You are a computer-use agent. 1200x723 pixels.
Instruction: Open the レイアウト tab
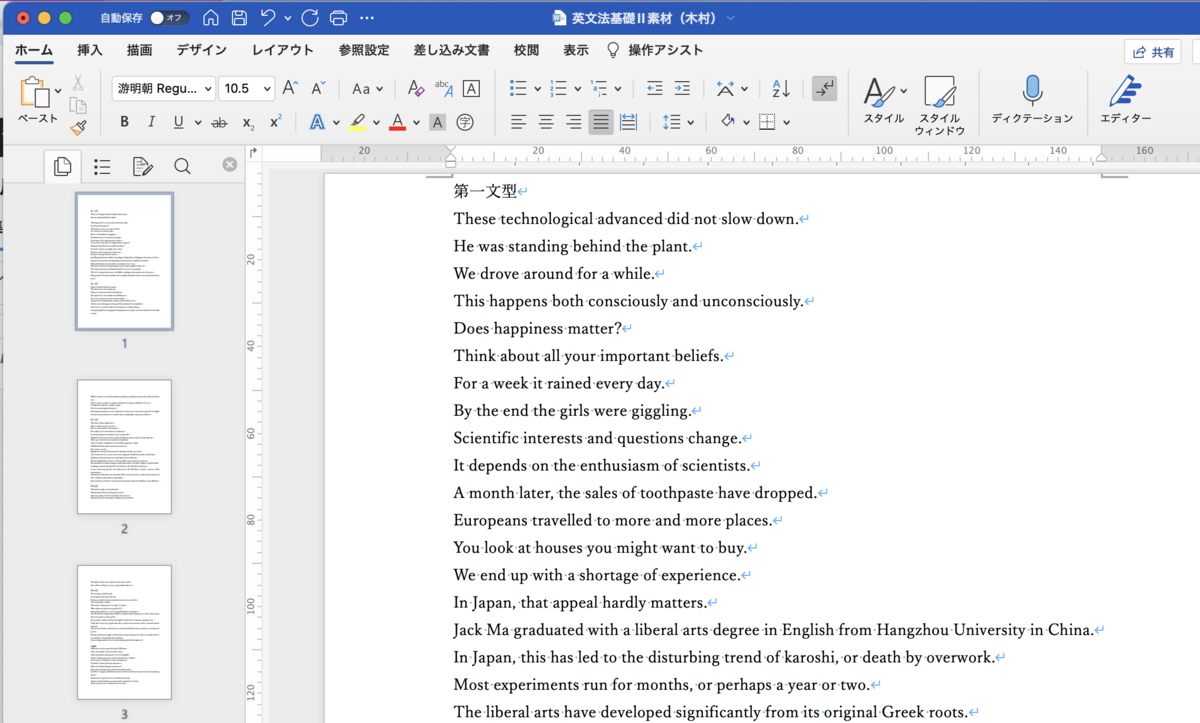282,50
